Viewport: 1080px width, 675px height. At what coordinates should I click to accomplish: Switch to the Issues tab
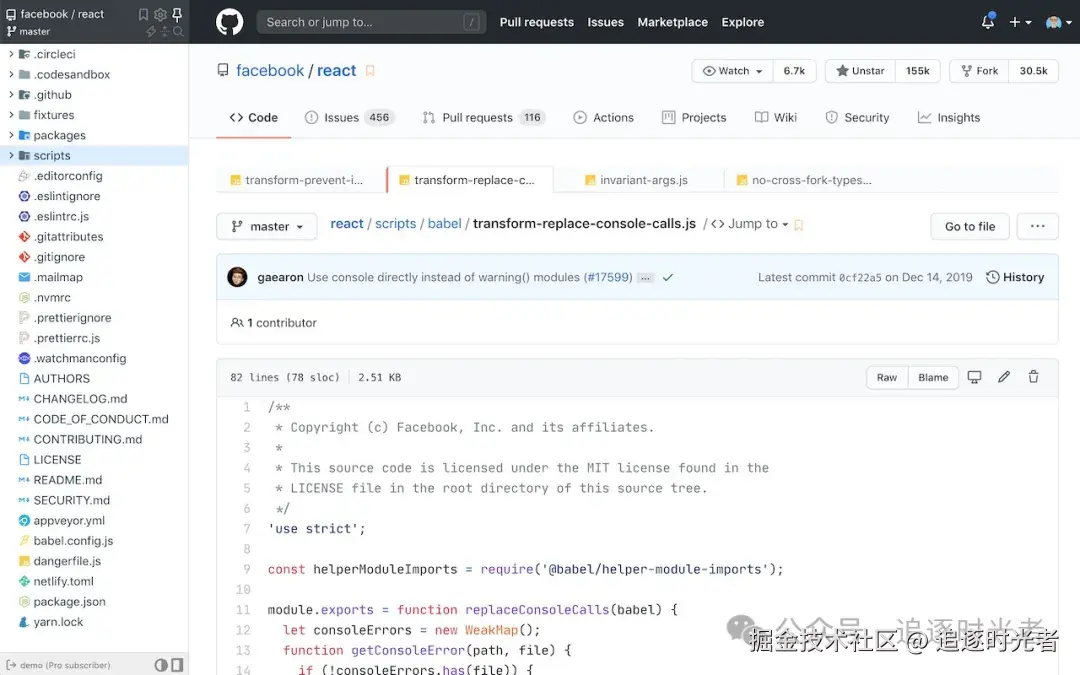point(349,118)
